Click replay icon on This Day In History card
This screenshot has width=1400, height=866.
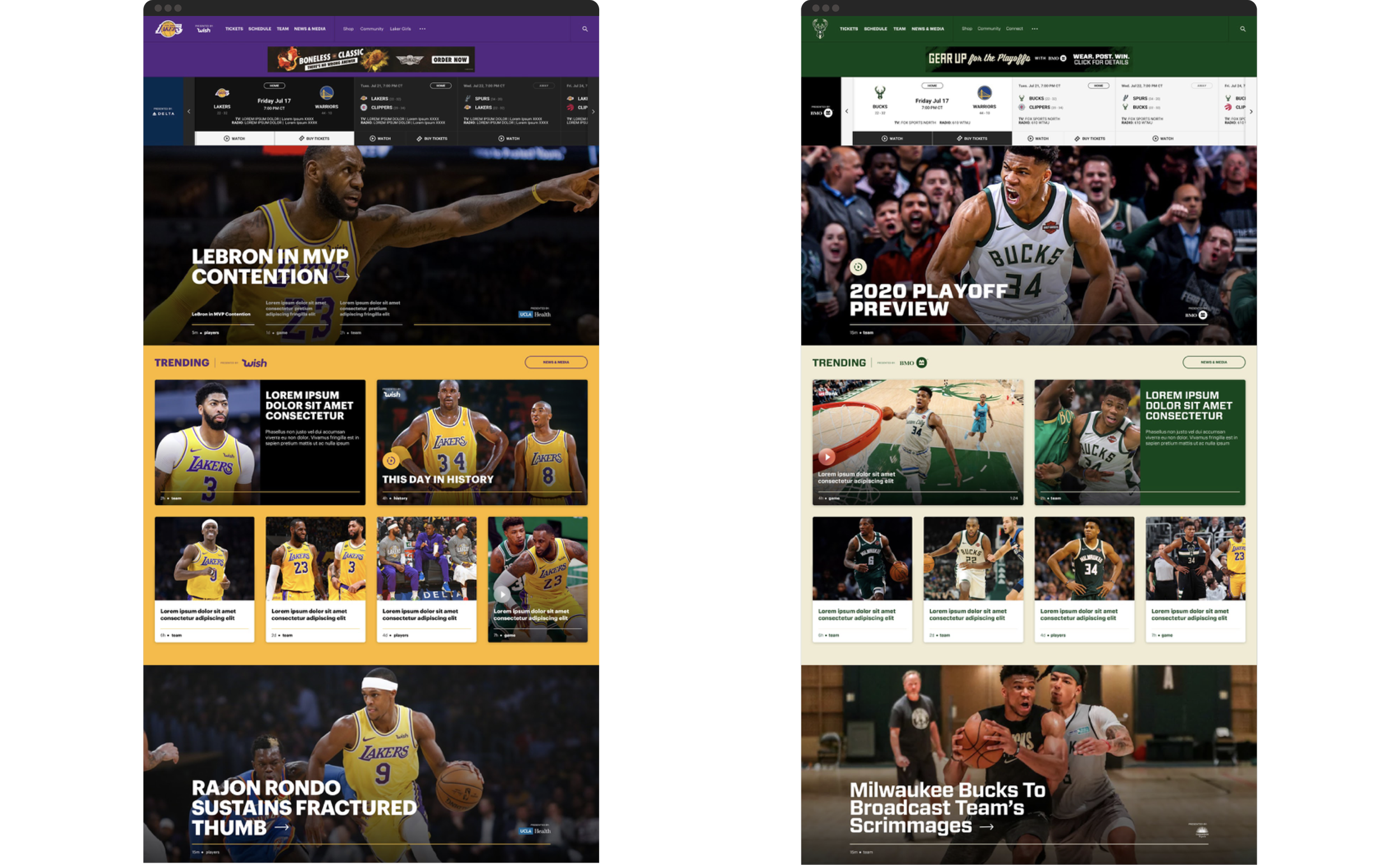(391, 461)
